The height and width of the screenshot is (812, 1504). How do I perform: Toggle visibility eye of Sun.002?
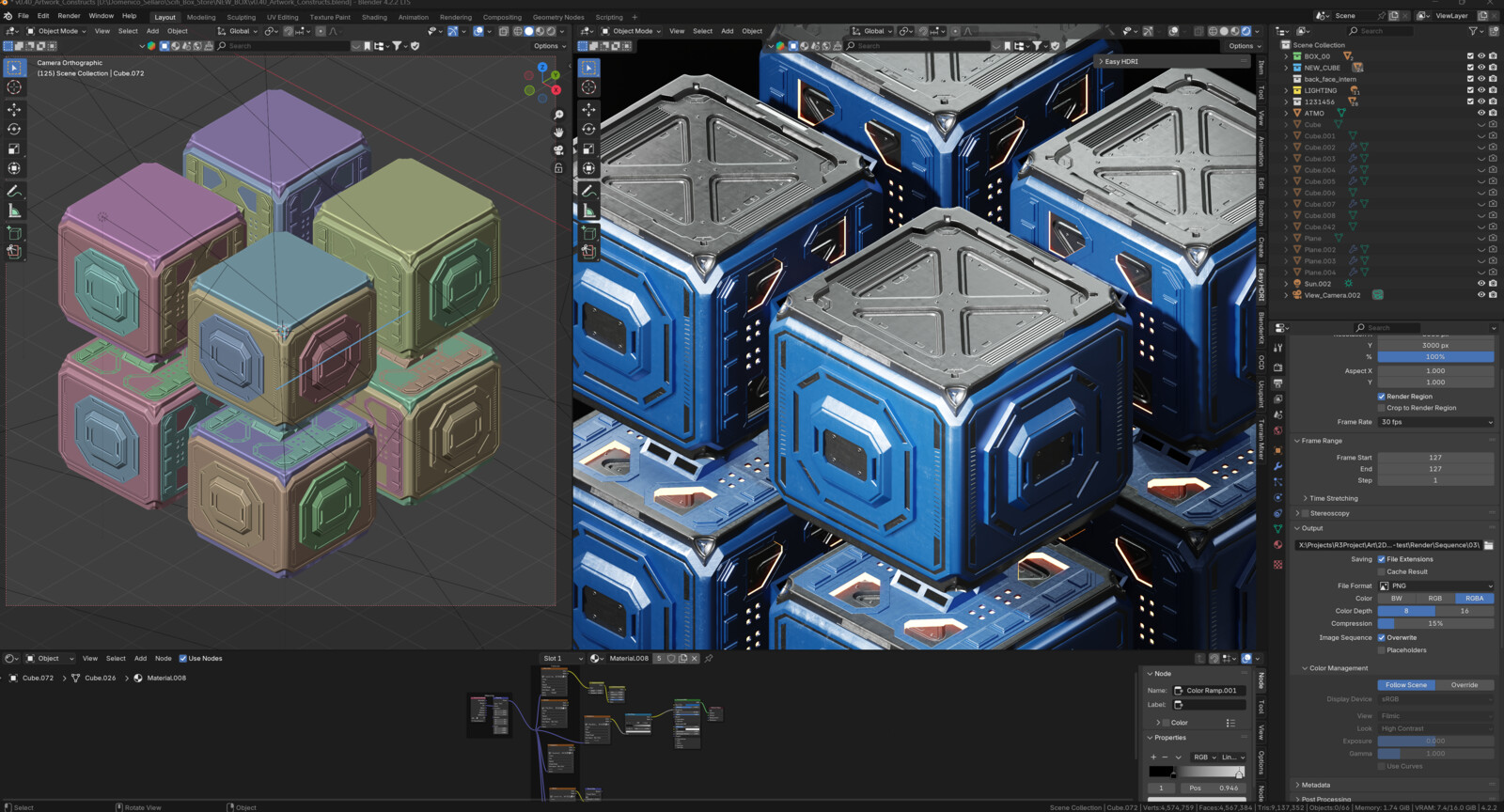(1481, 284)
